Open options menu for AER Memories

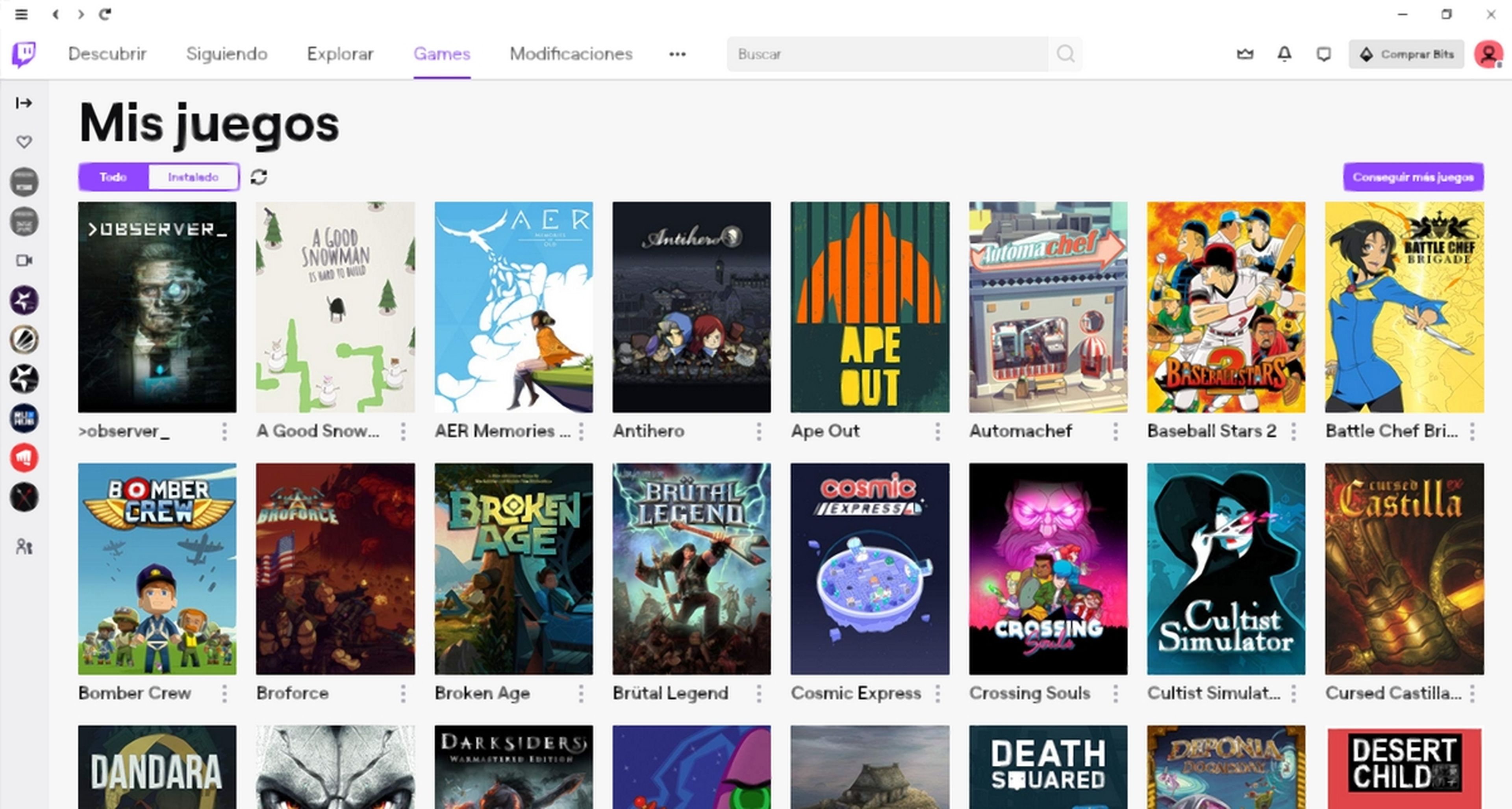[x=581, y=432]
